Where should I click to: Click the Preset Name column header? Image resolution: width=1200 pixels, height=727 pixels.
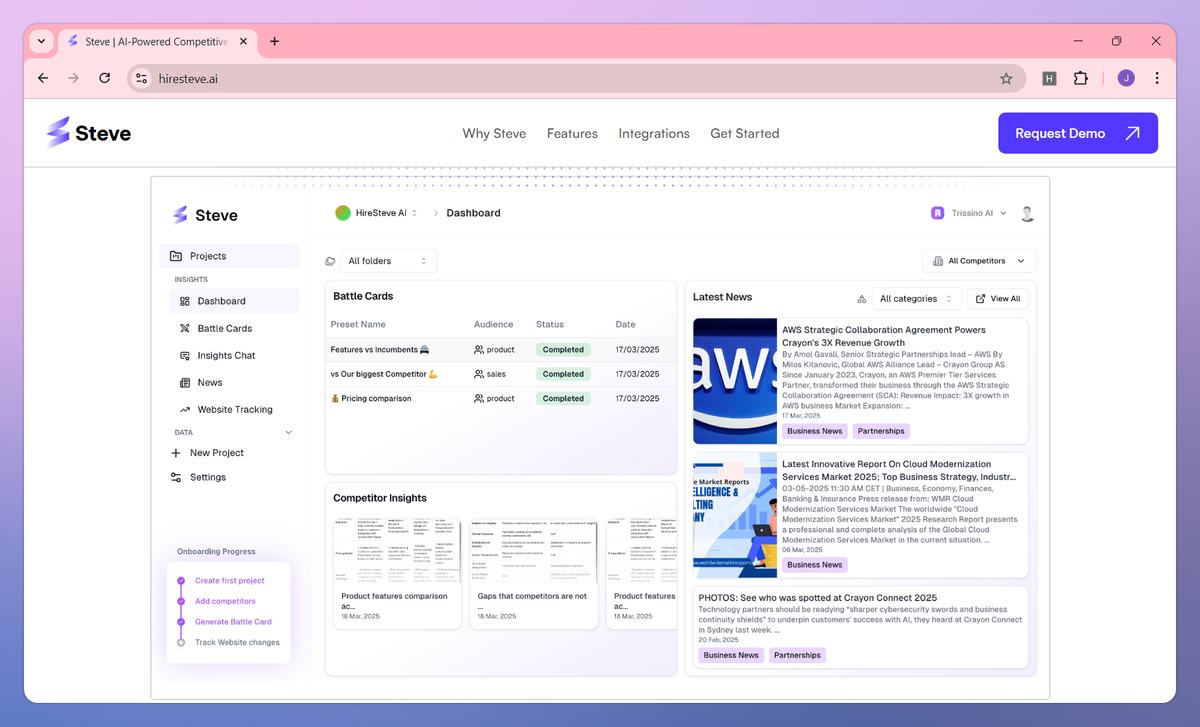pyautogui.click(x=359, y=324)
